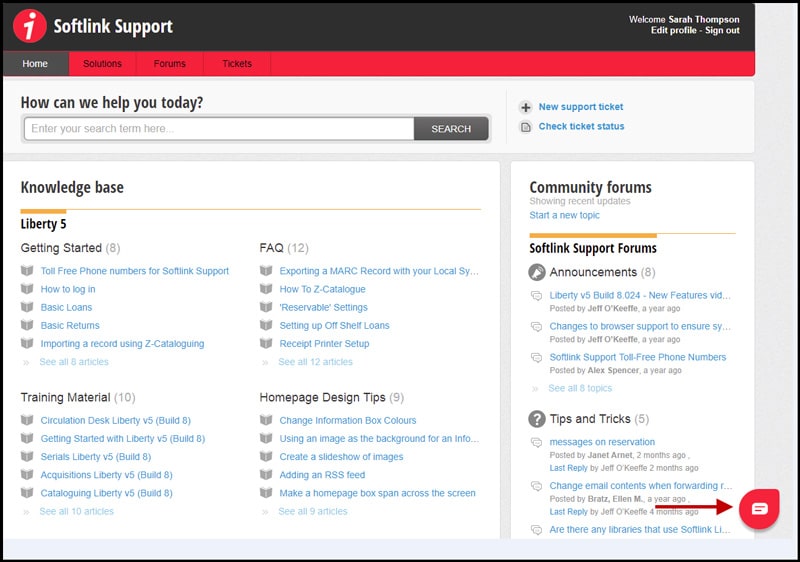Expand See all 12 articles
The image size is (800, 562).
315,362
